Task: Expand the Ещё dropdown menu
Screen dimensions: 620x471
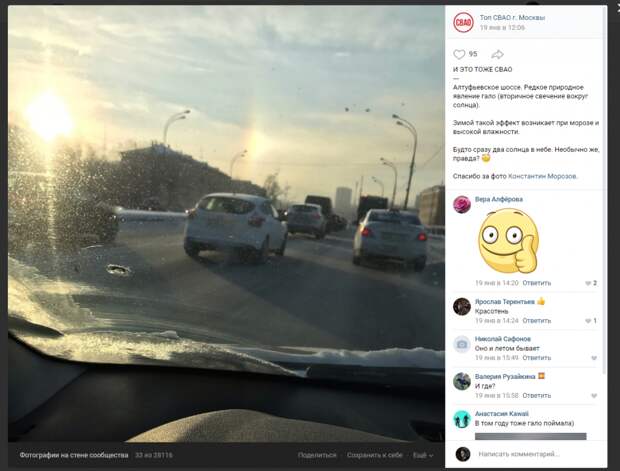Action: point(423,455)
